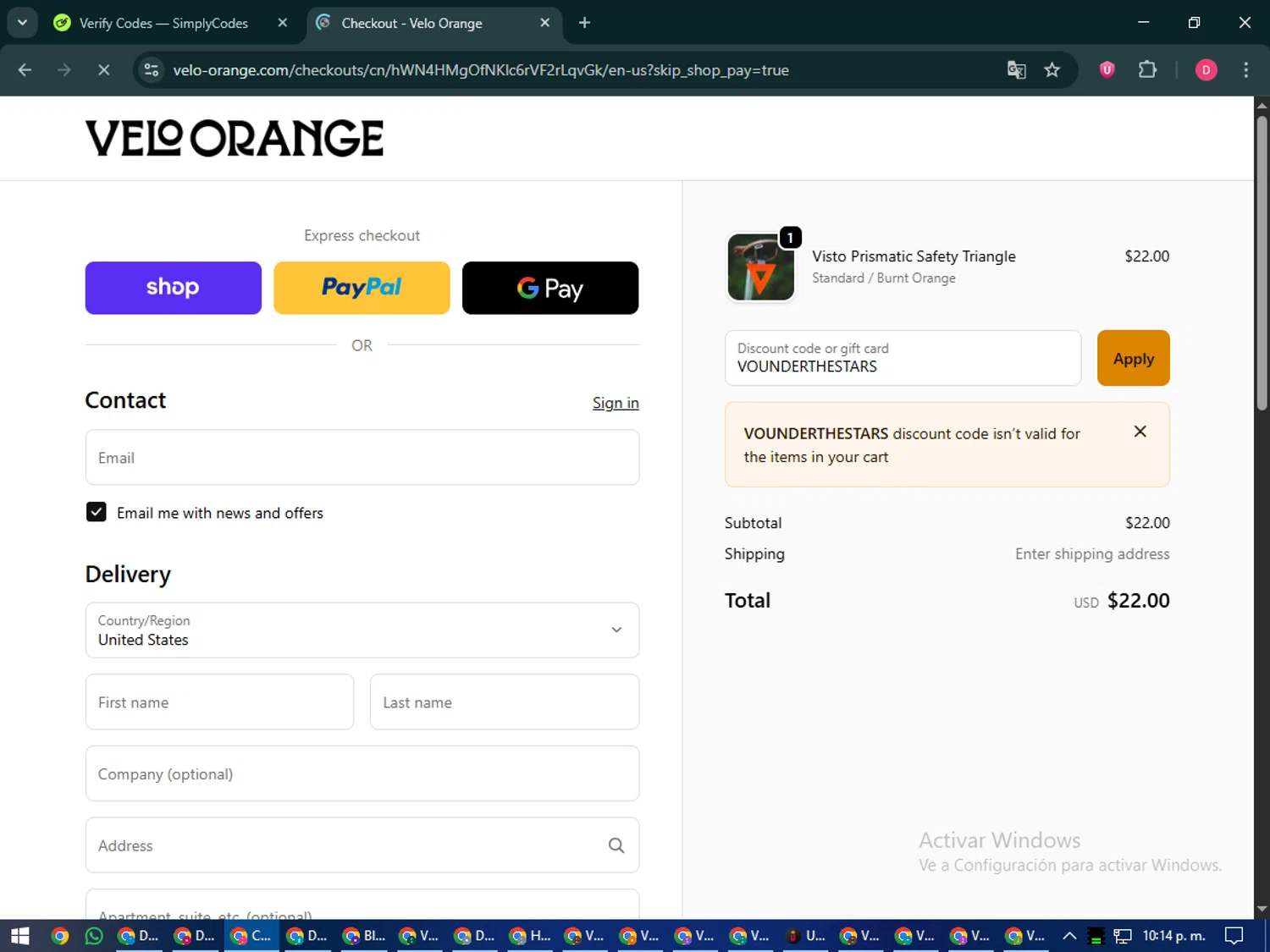The image size is (1270, 952).
Task: Open the tab search dropdown
Action: tap(22, 23)
